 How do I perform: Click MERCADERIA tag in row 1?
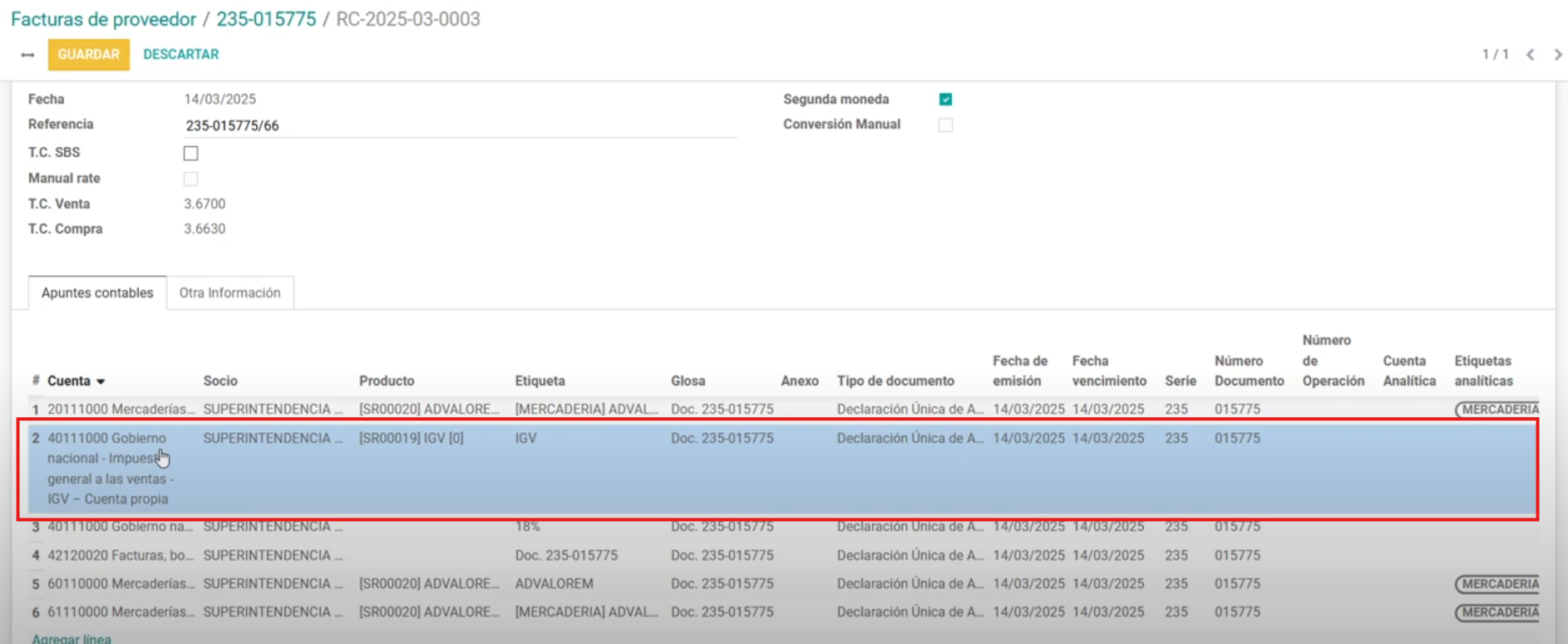point(1498,410)
